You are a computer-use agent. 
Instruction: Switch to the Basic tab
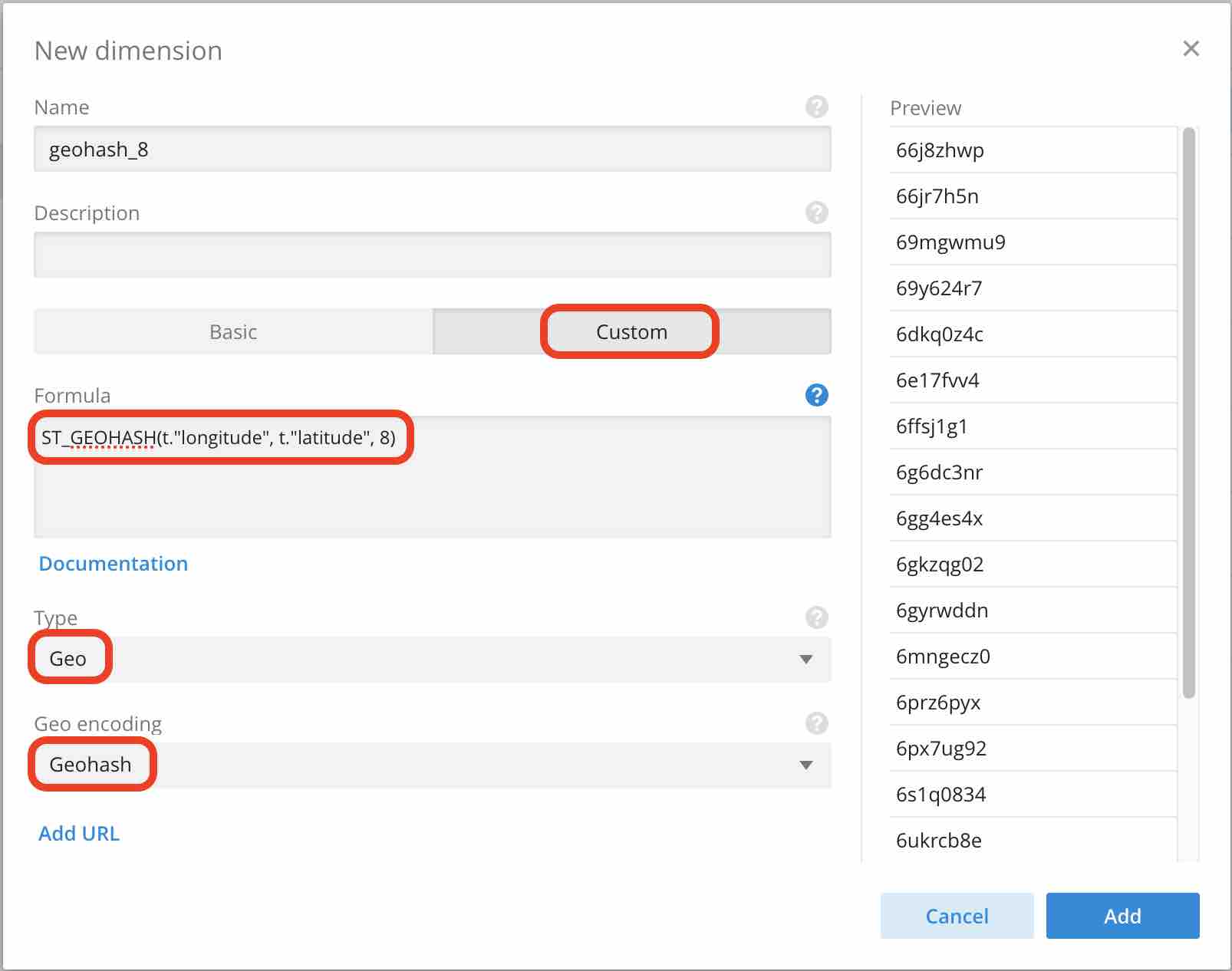point(233,332)
